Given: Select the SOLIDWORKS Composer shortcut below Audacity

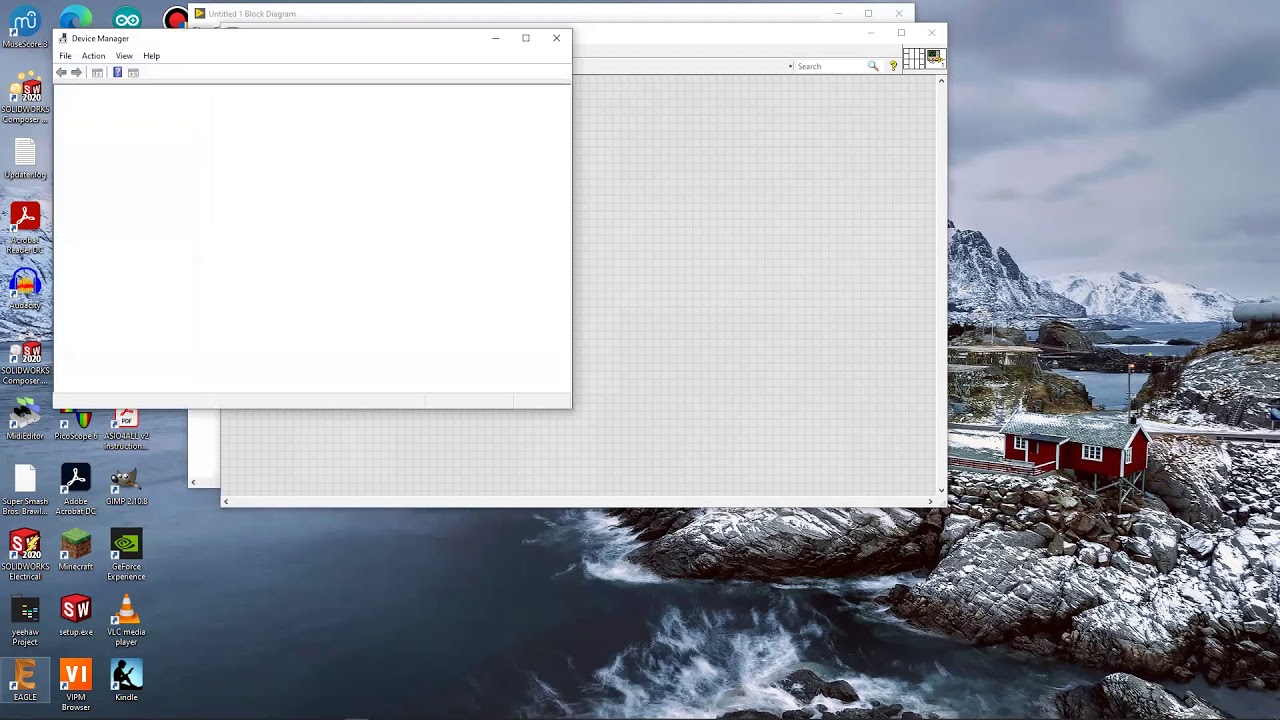Looking at the screenshot, I should coord(25,363).
